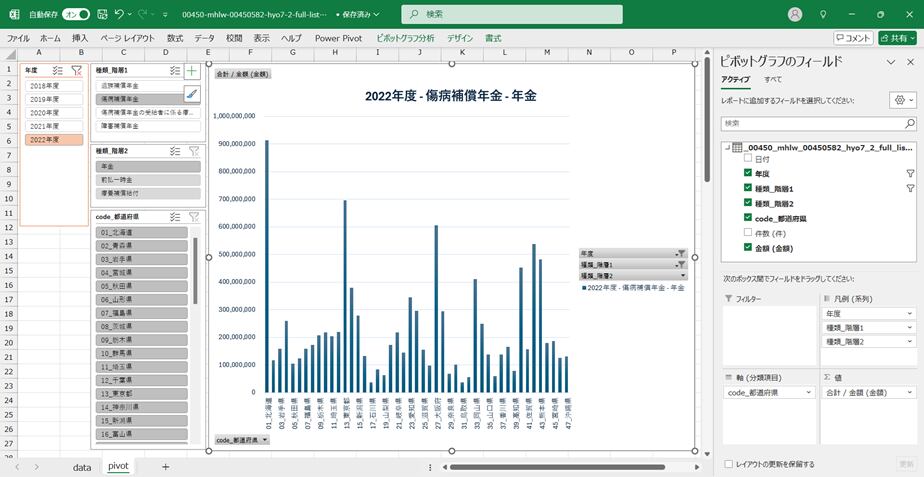The image size is (924, 477).
Task: Click the Undo arrow icon
Action: (120, 15)
